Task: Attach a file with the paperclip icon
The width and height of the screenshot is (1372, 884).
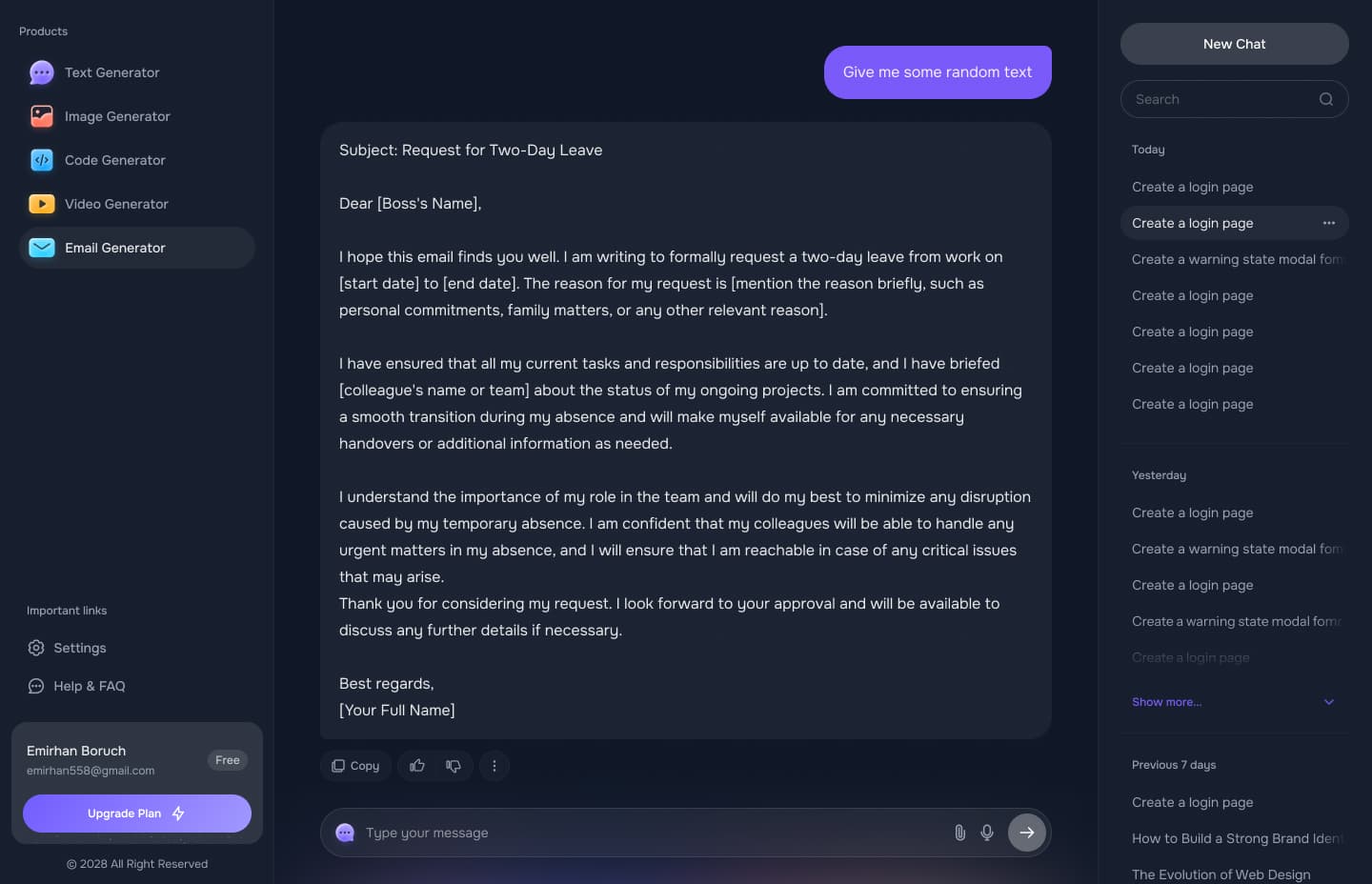Action: (959, 832)
